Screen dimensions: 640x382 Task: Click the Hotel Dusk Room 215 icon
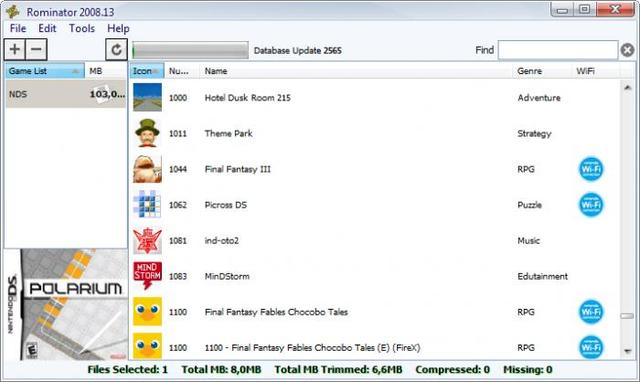[147, 98]
